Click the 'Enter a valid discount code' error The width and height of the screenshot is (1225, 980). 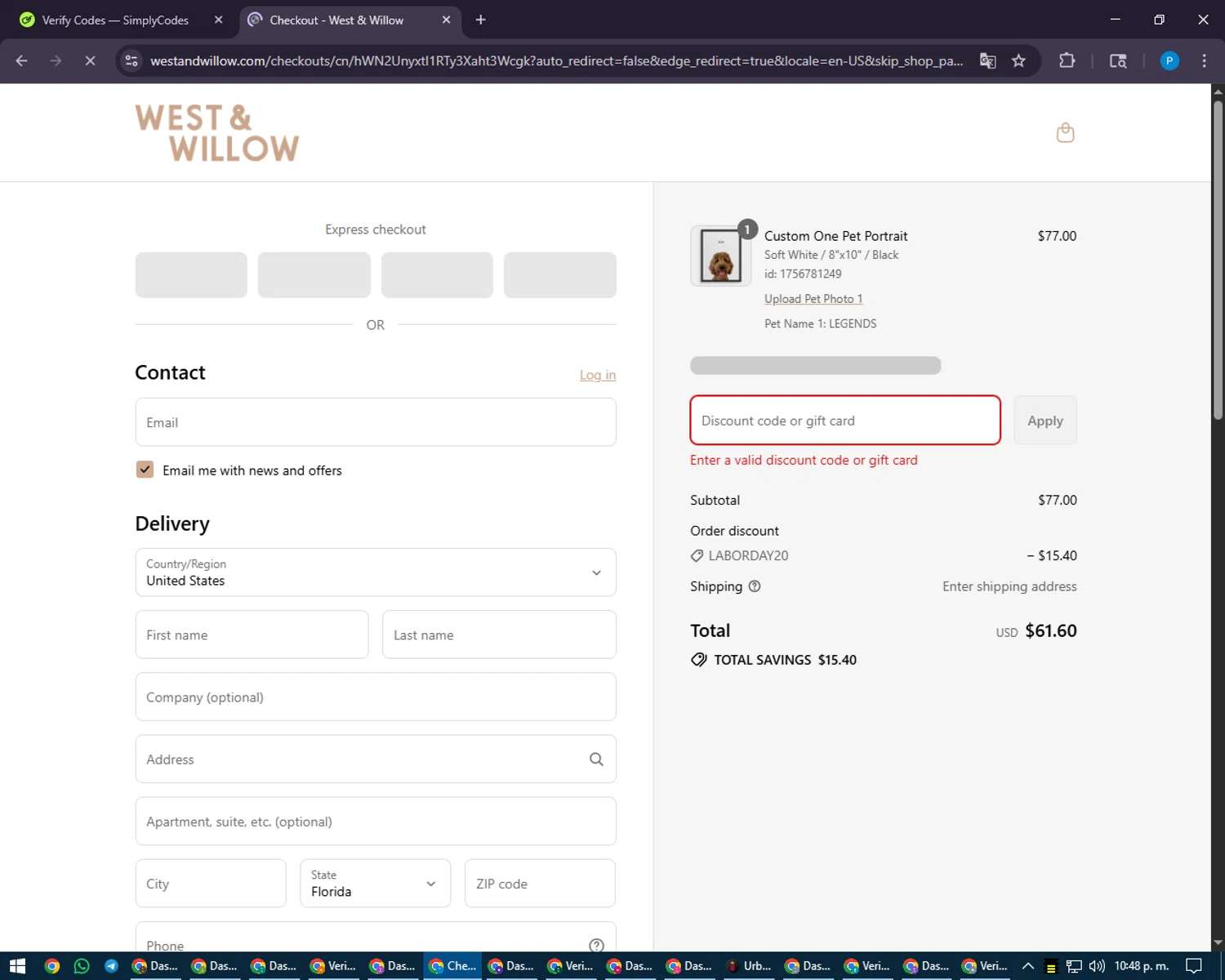804,460
